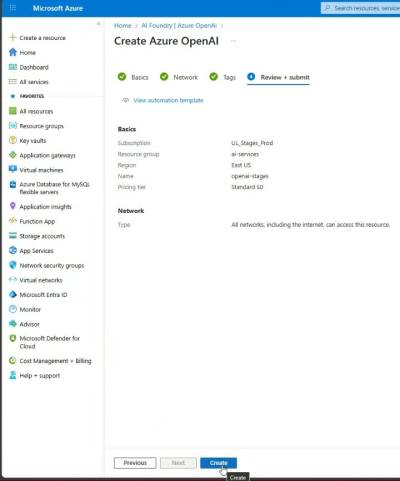Open the more options ellipsis beside title

coord(233,41)
